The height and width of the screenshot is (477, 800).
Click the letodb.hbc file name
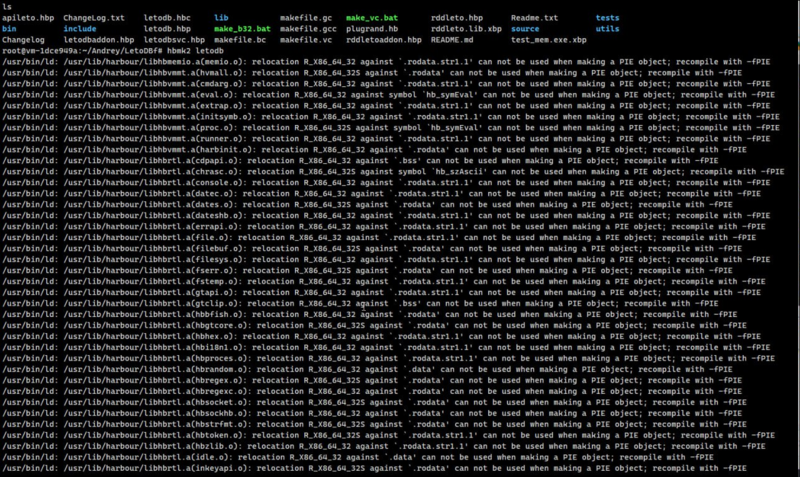167,18
